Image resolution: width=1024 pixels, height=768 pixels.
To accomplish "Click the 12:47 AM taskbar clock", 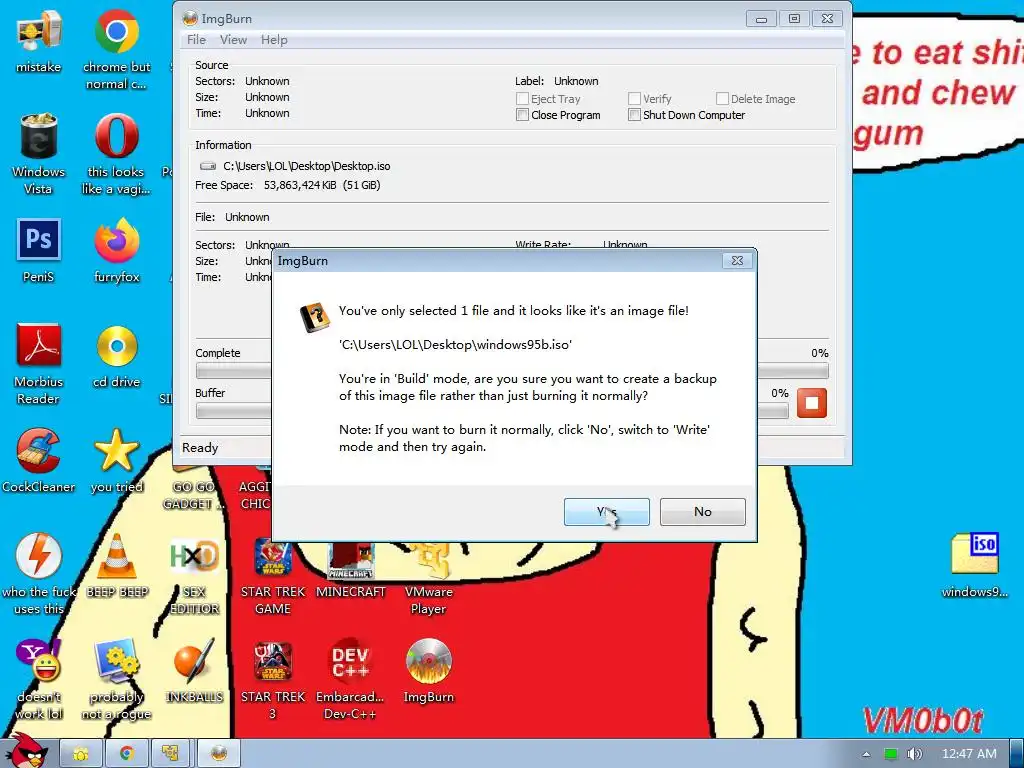I will [x=969, y=754].
